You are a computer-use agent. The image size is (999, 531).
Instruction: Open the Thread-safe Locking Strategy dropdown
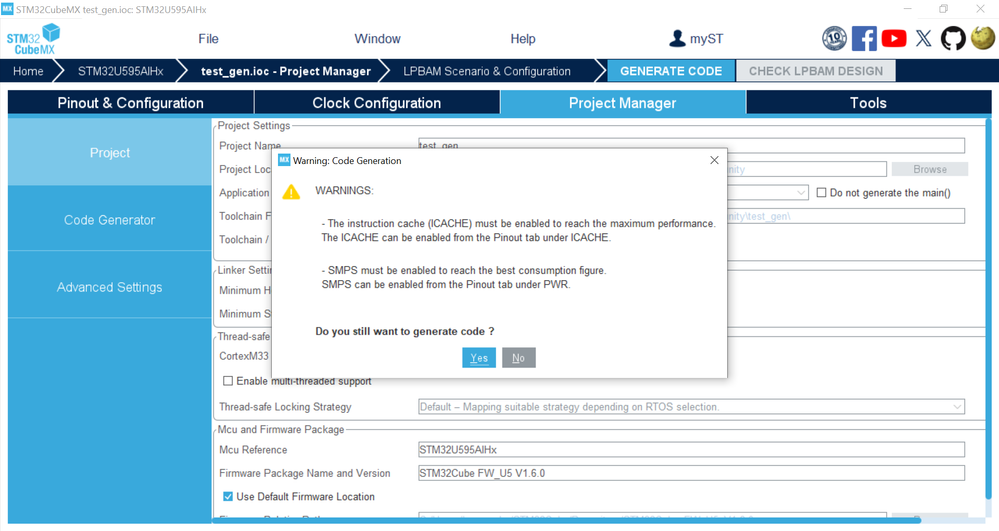coord(691,407)
